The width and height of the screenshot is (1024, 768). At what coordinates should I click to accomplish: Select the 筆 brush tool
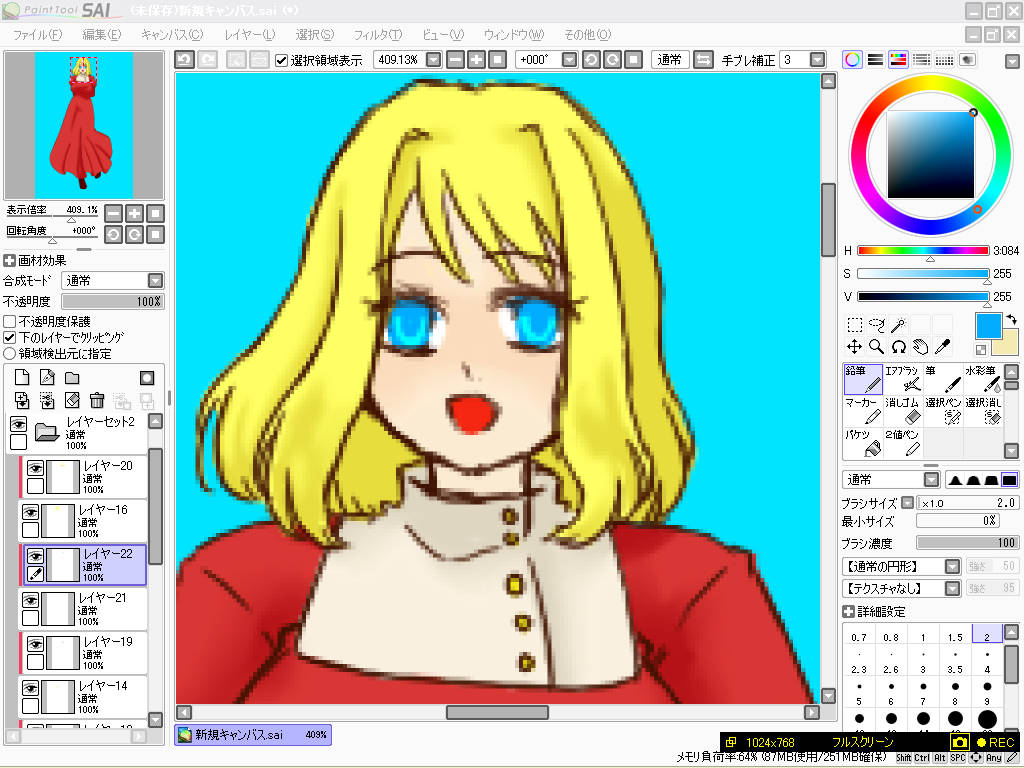click(x=942, y=379)
